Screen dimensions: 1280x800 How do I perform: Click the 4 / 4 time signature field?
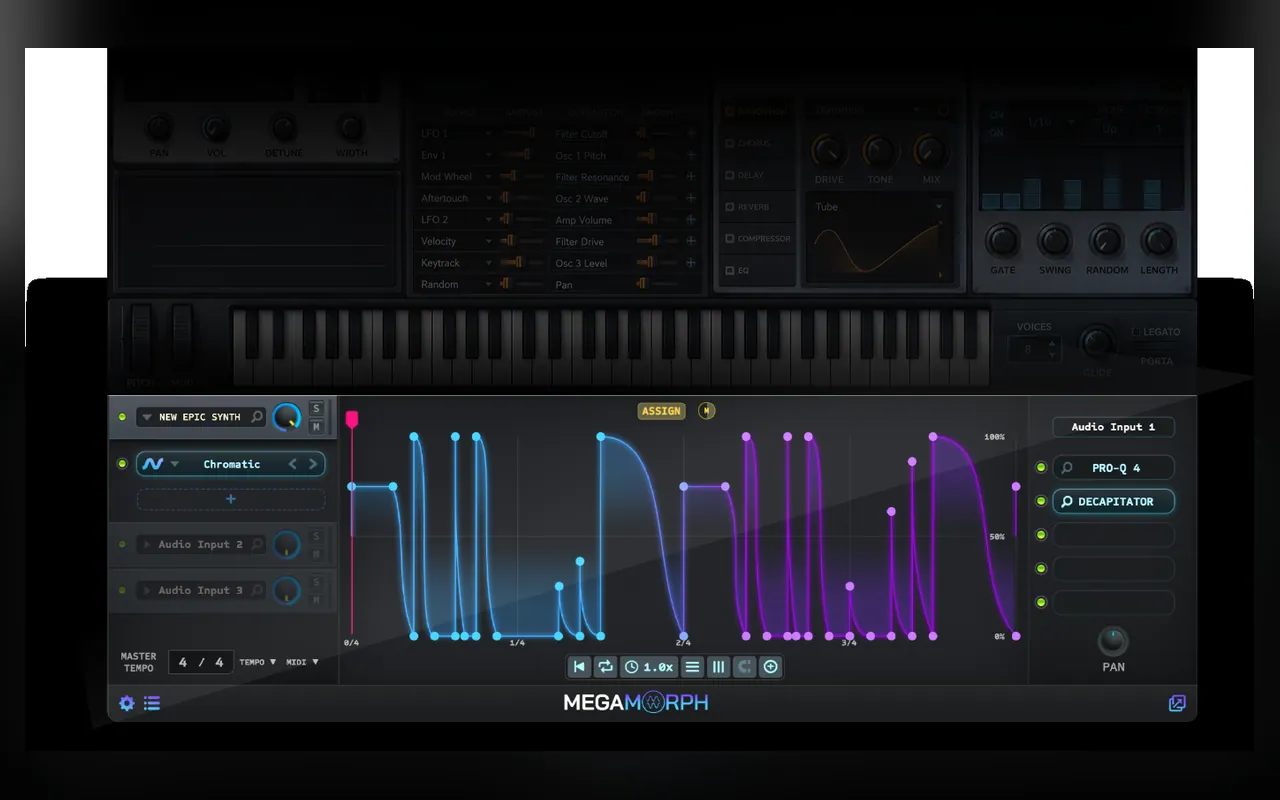click(x=200, y=662)
